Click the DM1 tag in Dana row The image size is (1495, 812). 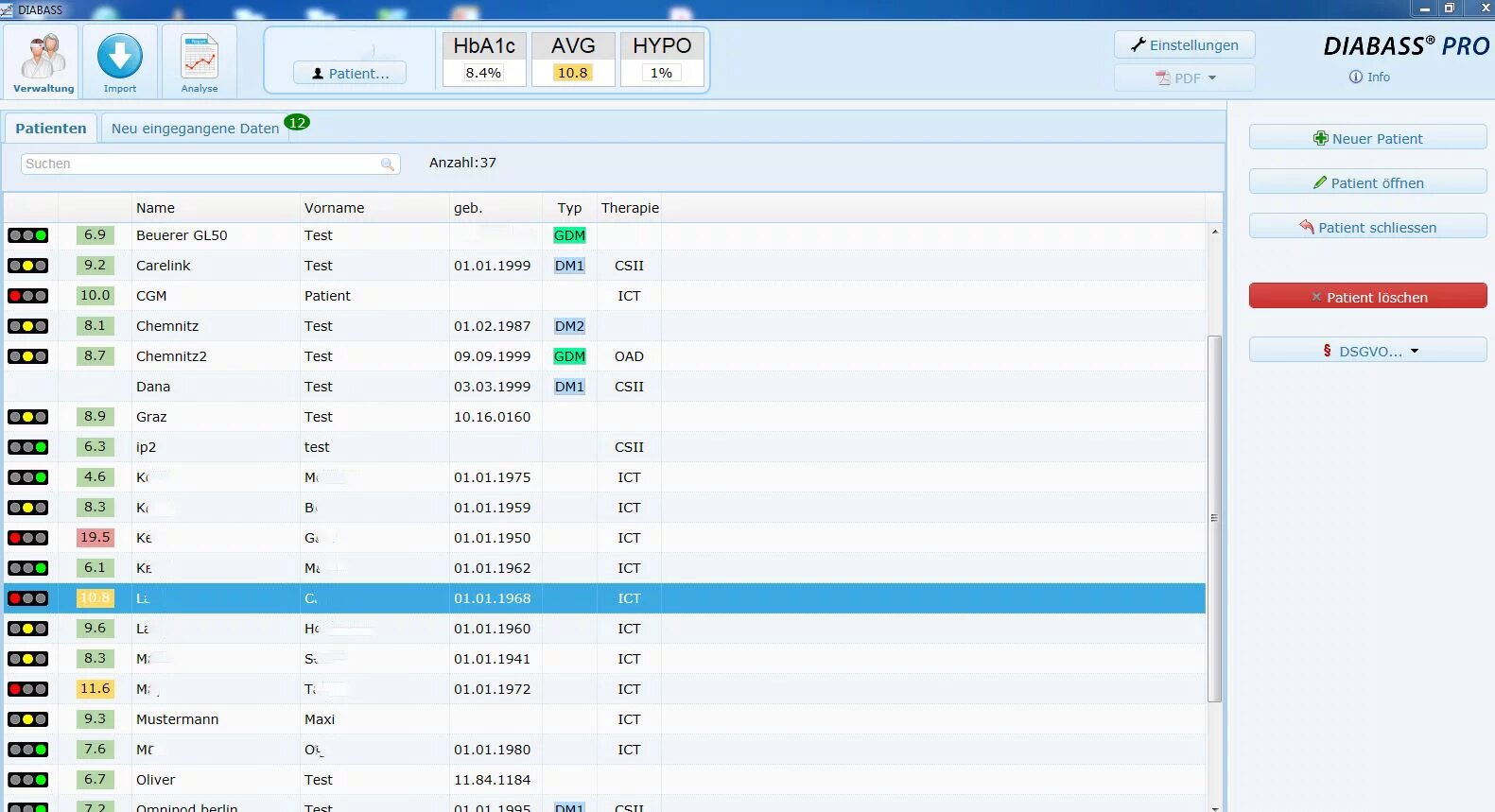[569, 387]
